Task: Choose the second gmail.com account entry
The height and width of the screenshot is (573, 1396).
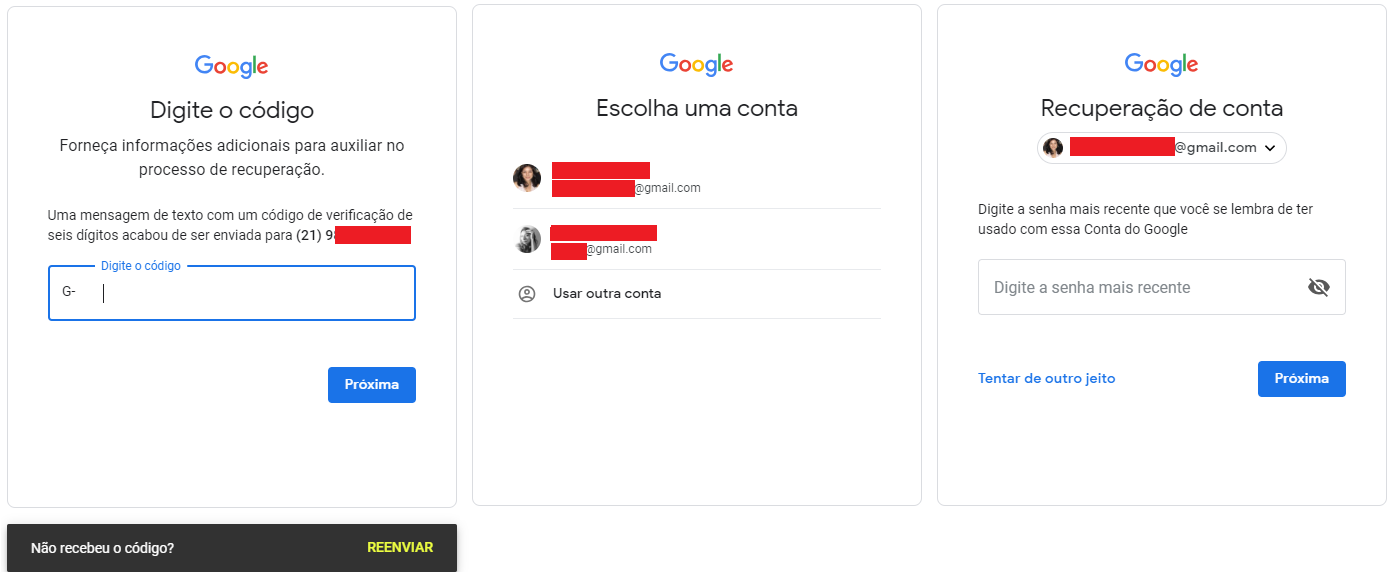Action: click(697, 239)
